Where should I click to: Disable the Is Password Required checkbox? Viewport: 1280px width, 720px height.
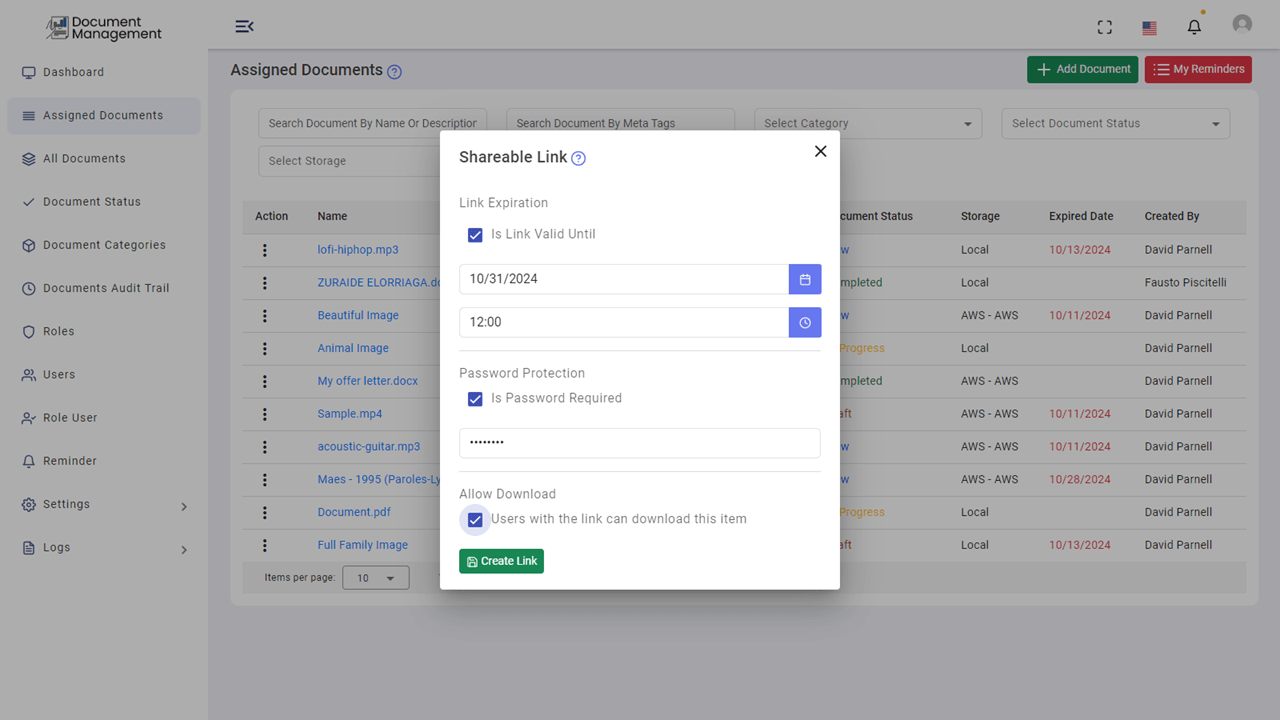[475, 399]
